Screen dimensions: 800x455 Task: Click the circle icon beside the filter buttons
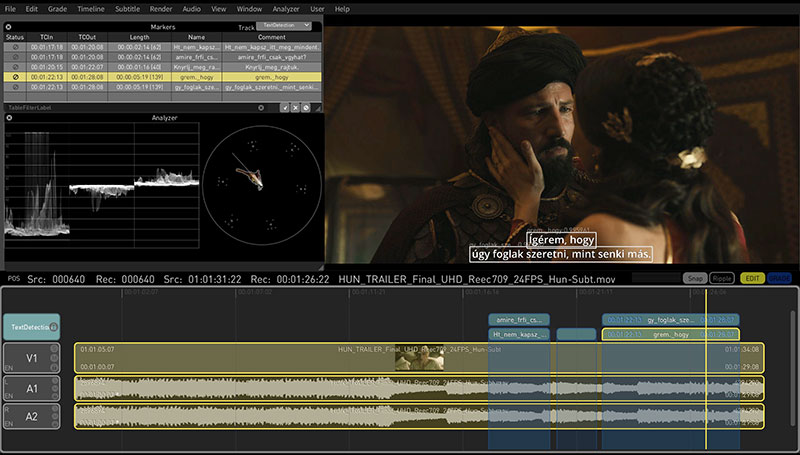coord(261,108)
